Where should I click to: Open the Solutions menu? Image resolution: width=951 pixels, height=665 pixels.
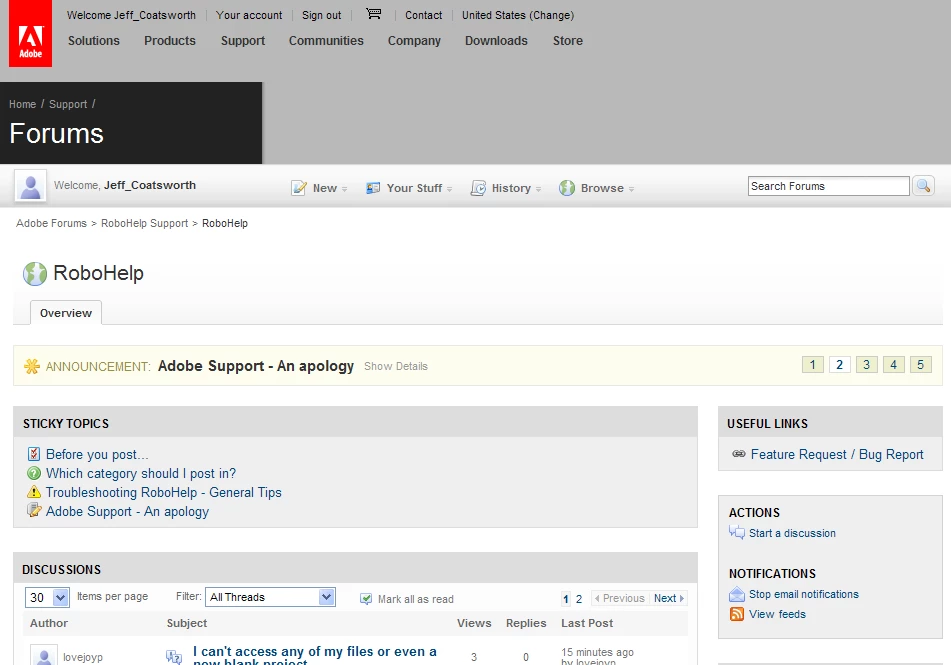click(x=94, y=41)
